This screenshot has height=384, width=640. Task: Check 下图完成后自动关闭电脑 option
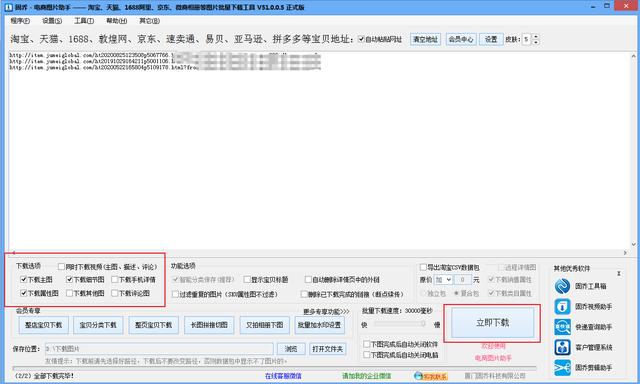[367, 355]
